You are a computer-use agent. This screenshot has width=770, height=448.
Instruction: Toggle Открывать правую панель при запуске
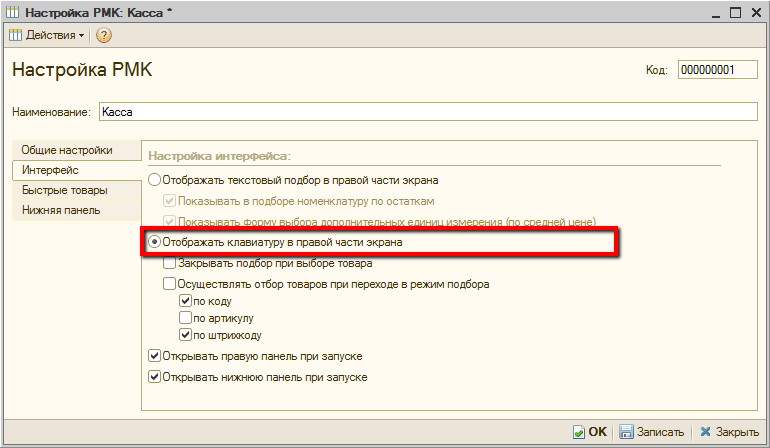[x=154, y=356]
